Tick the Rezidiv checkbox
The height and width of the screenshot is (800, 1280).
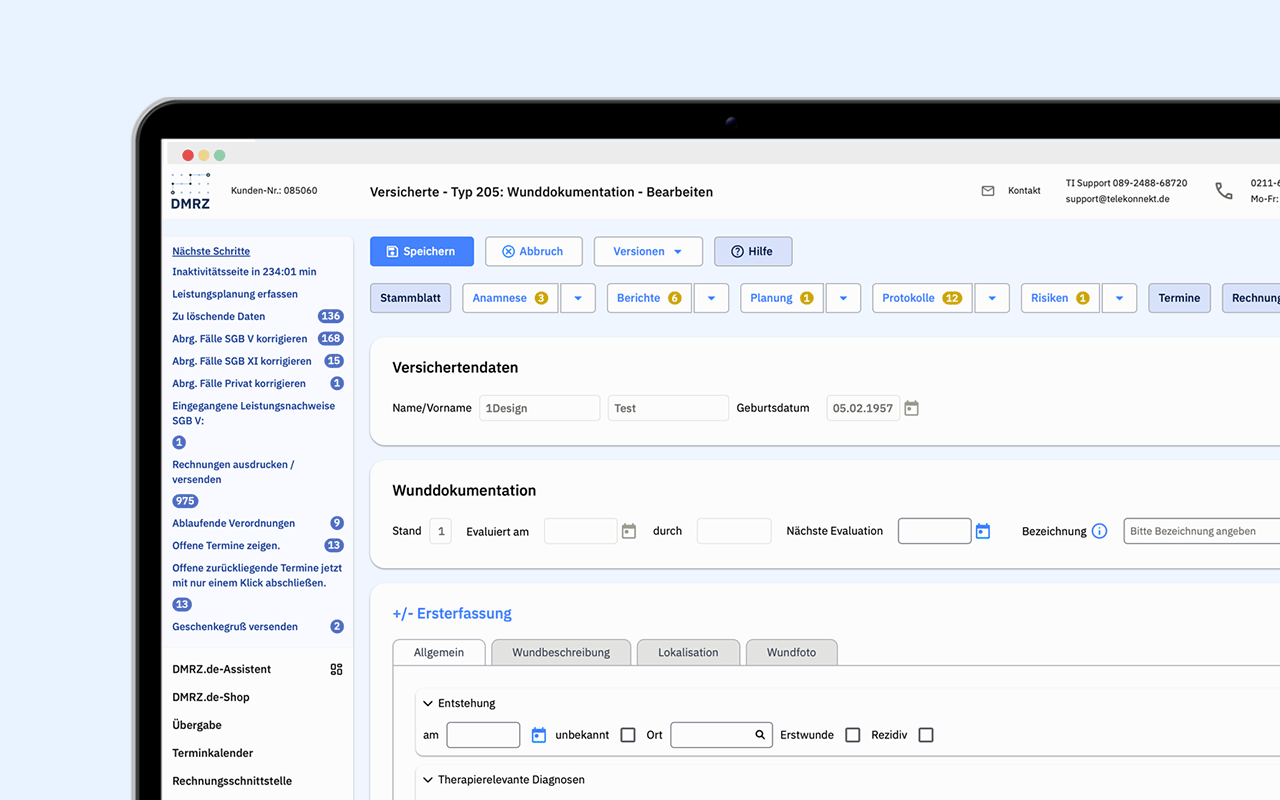point(925,734)
